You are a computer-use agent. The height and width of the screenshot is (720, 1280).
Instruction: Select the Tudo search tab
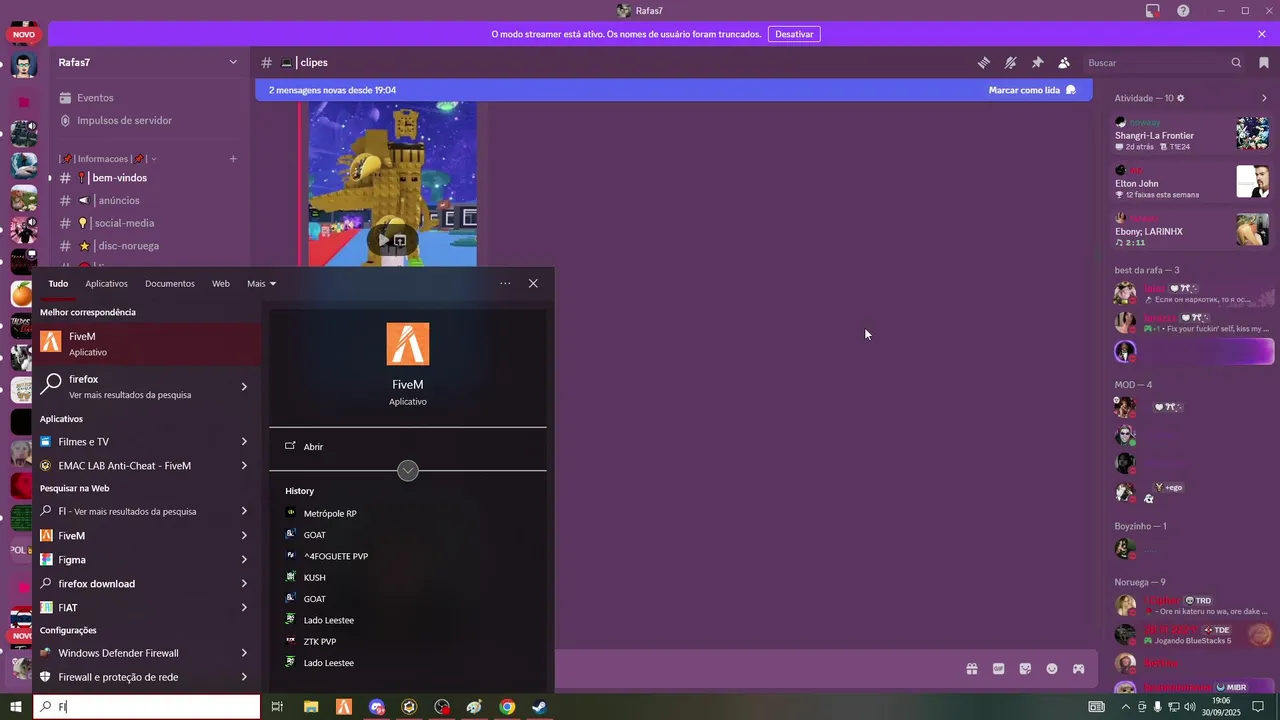(58, 283)
